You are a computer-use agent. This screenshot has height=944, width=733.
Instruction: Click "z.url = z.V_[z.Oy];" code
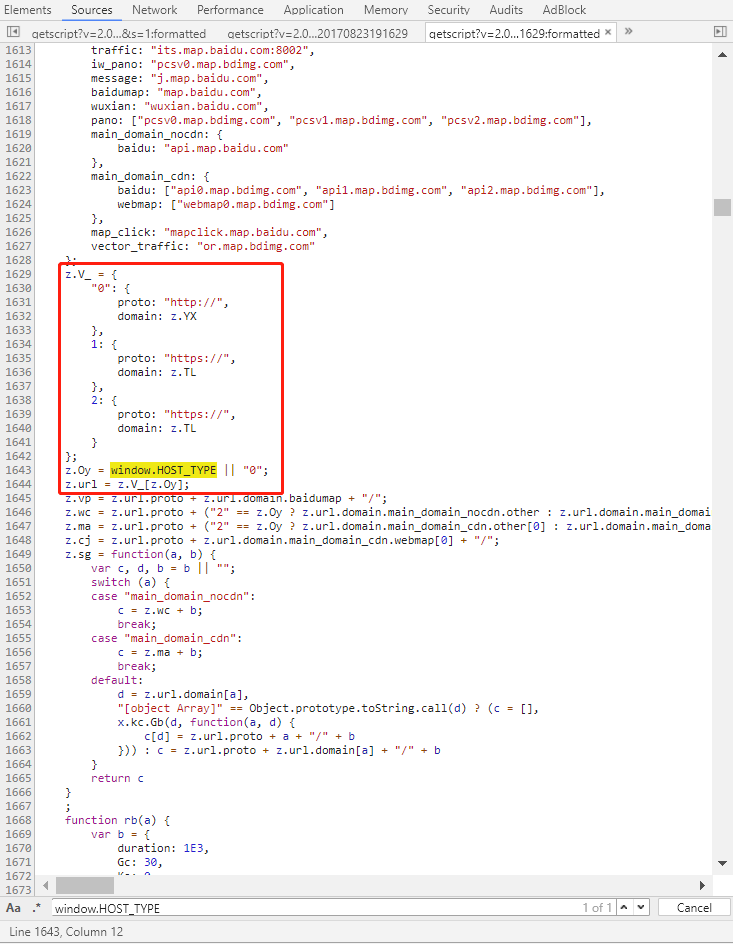128,484
